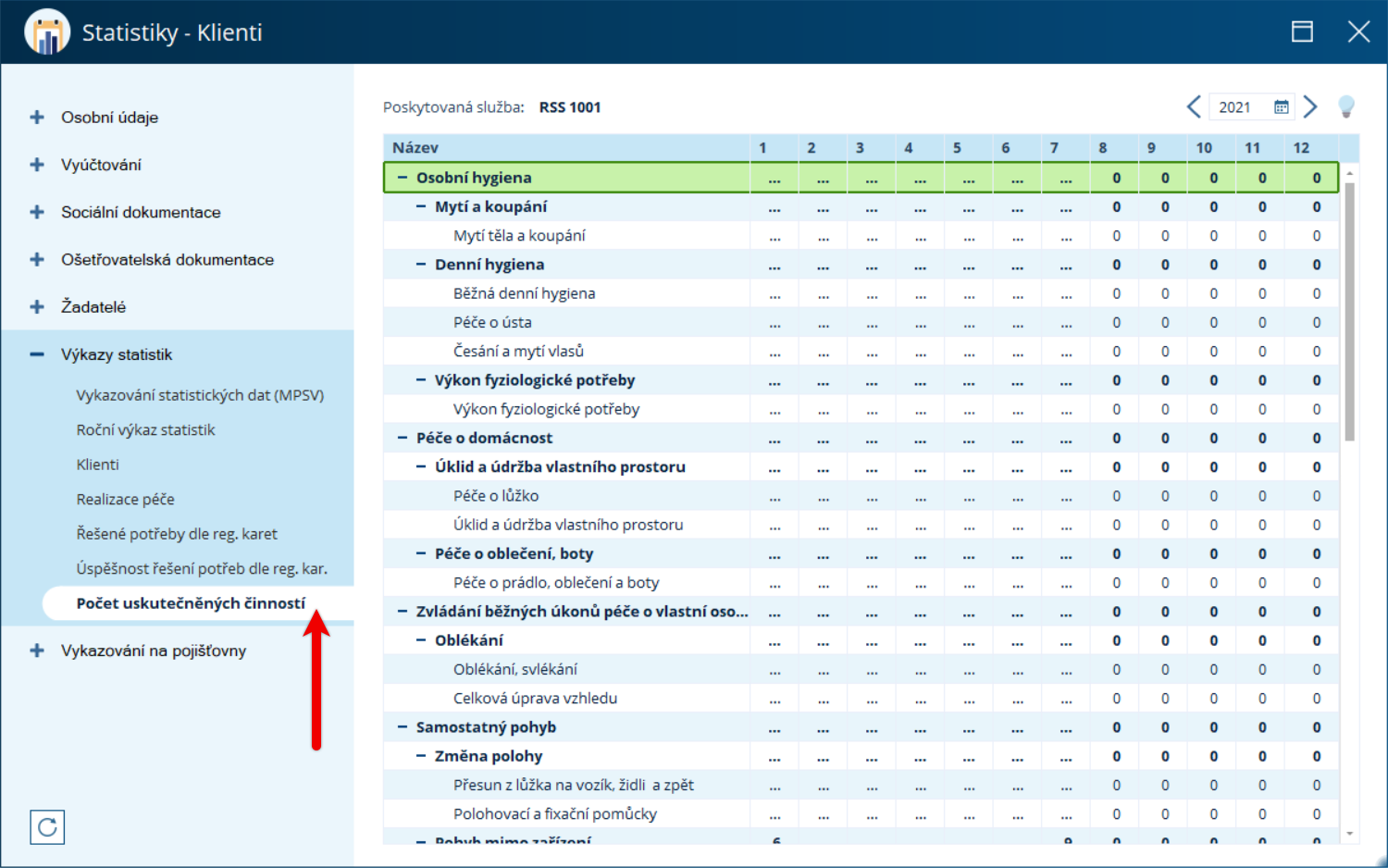
Task: Expand Vykazování na pojišťovny section
Action: click(x=37, y=651)
